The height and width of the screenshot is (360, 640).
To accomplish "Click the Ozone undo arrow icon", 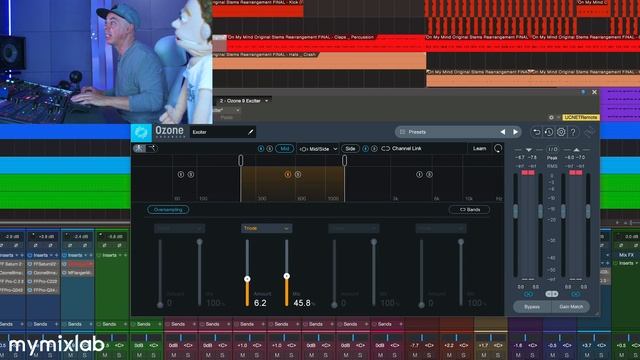I will click(537, 132).
